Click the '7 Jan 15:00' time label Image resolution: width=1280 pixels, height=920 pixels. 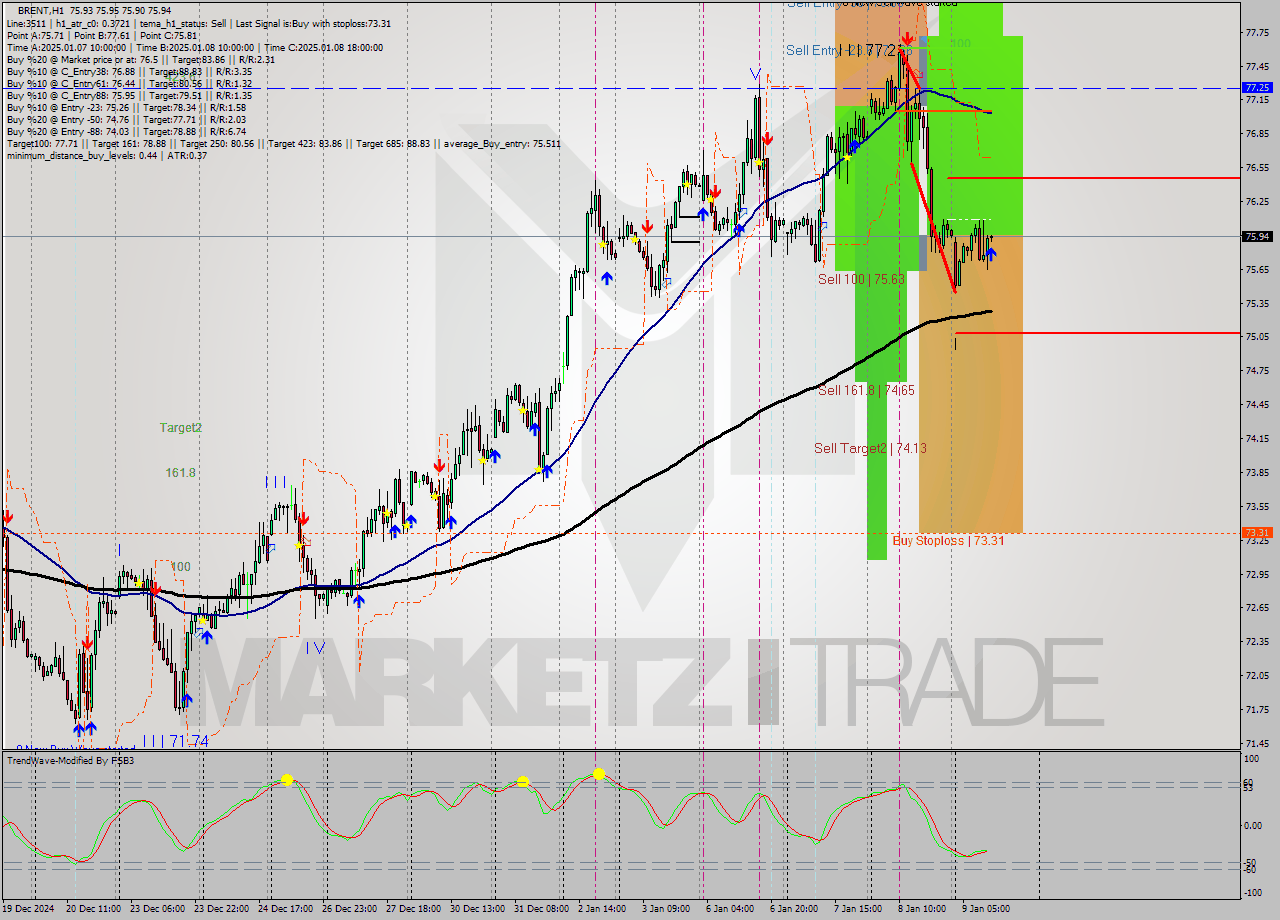pos(858,909)
